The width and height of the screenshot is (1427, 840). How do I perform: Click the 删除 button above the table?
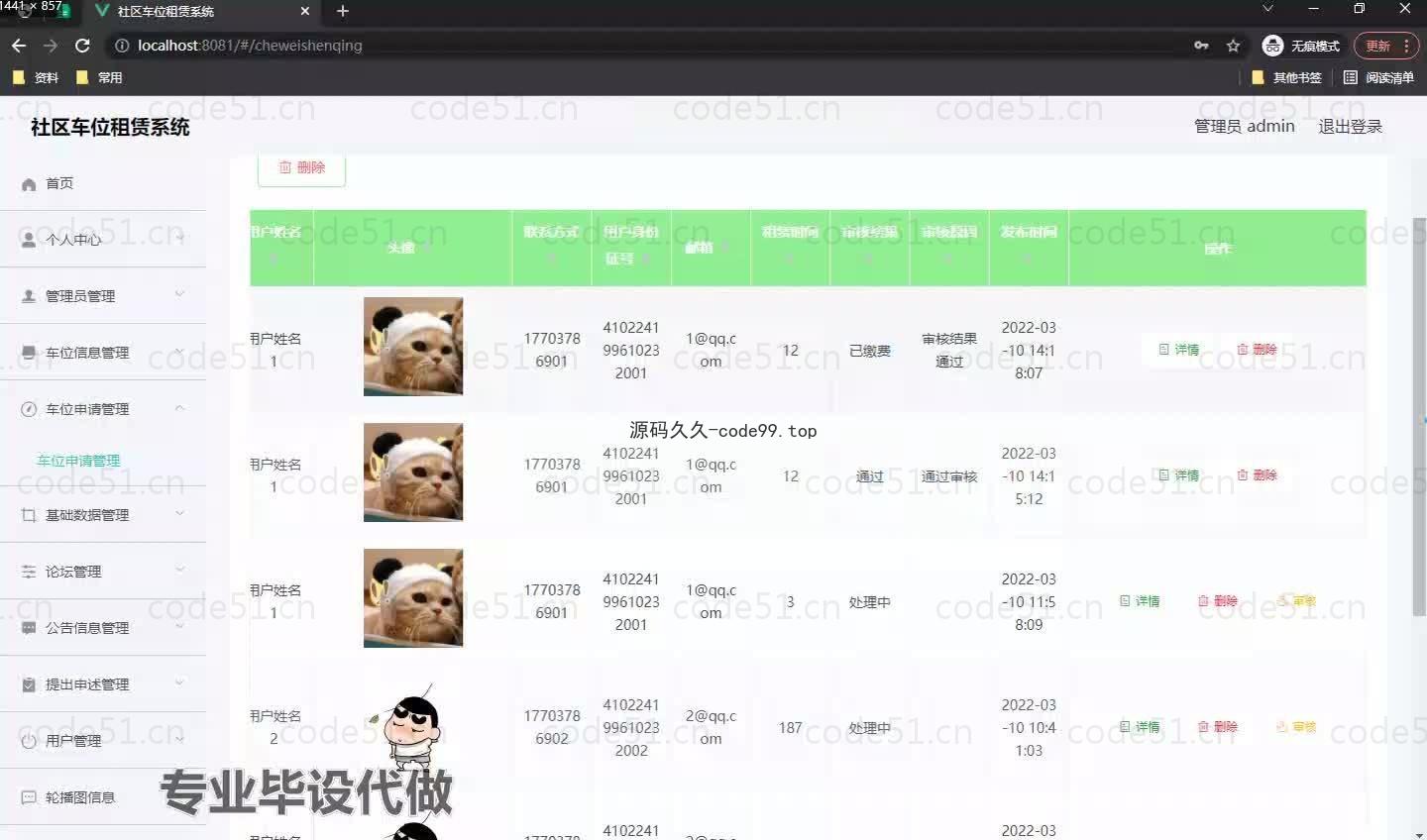[301, 168]
